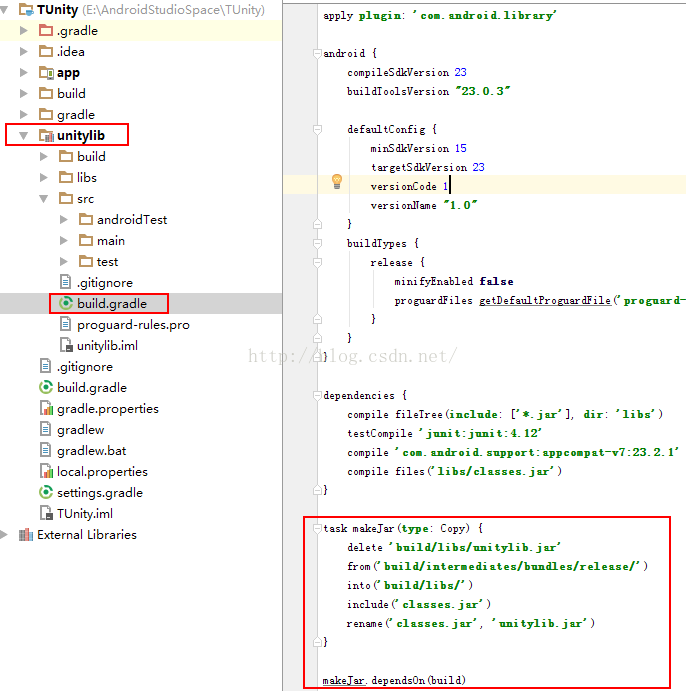This screenshot has height=691, width=686.
Task: Click the app module icon
Action: tap(46, 72)
